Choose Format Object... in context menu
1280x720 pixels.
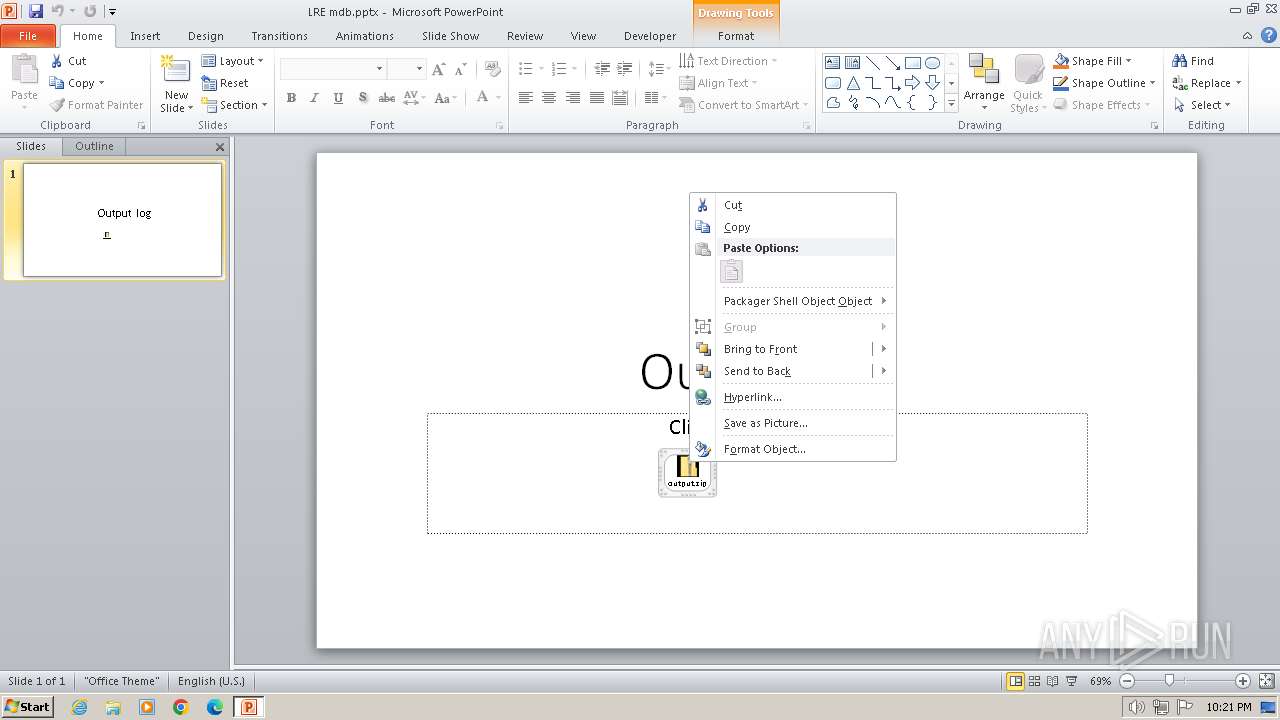click(x=793, y=449)
